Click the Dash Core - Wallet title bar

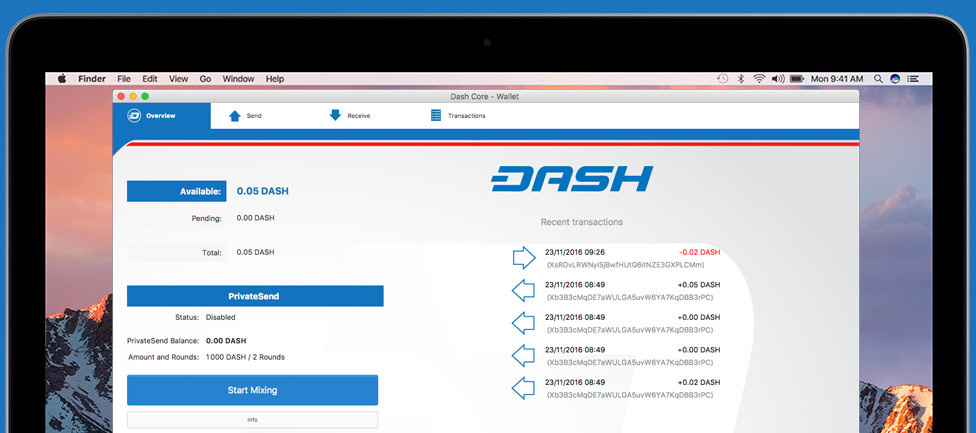(485, 96)
